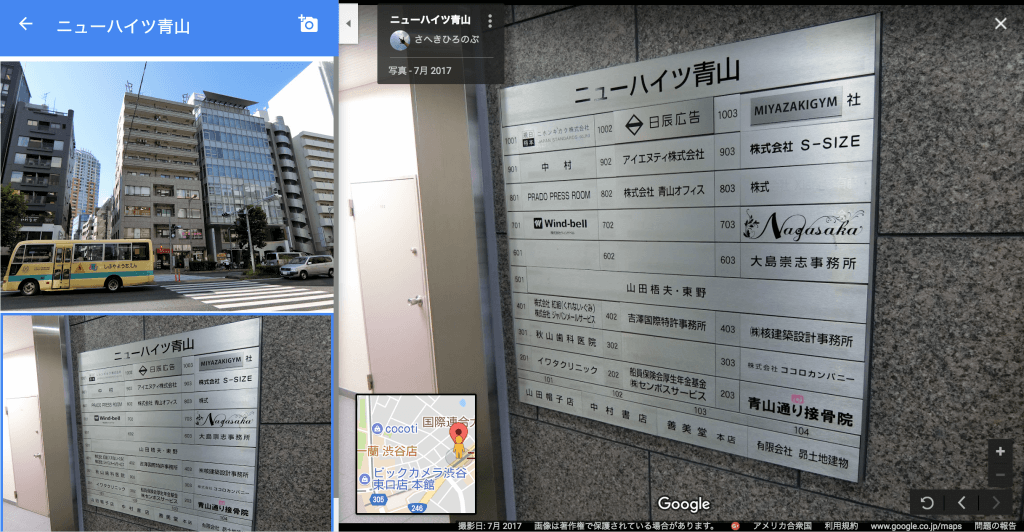Viewport: 1024px width, 532px height.
Task: Click 問題の報告 report link
Action: 995,525
